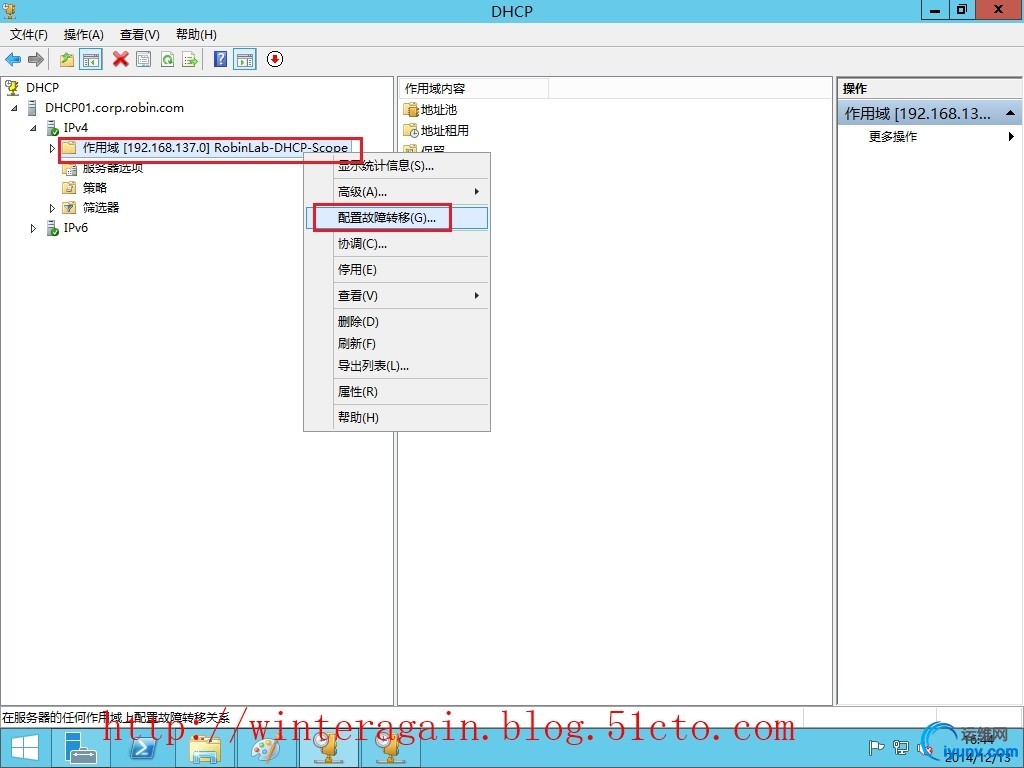Expand the 作用域 [192.168.137.0] scope node
The image size is (1024, 768).
[x=52, y=148]
